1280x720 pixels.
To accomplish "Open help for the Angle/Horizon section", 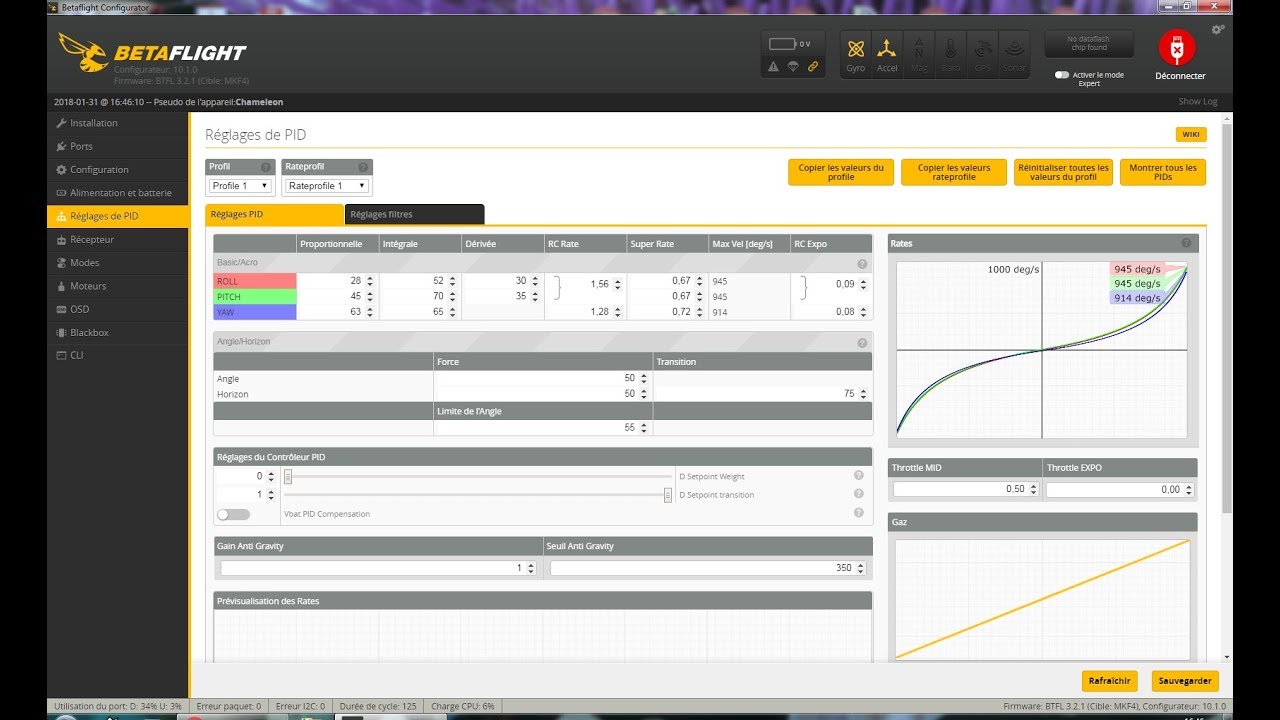I will coord(862,342).
